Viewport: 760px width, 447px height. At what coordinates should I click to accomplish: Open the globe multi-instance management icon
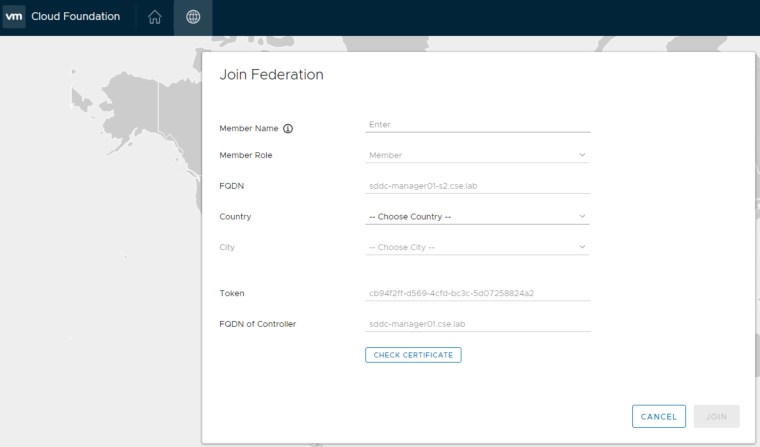click(193, 17)
